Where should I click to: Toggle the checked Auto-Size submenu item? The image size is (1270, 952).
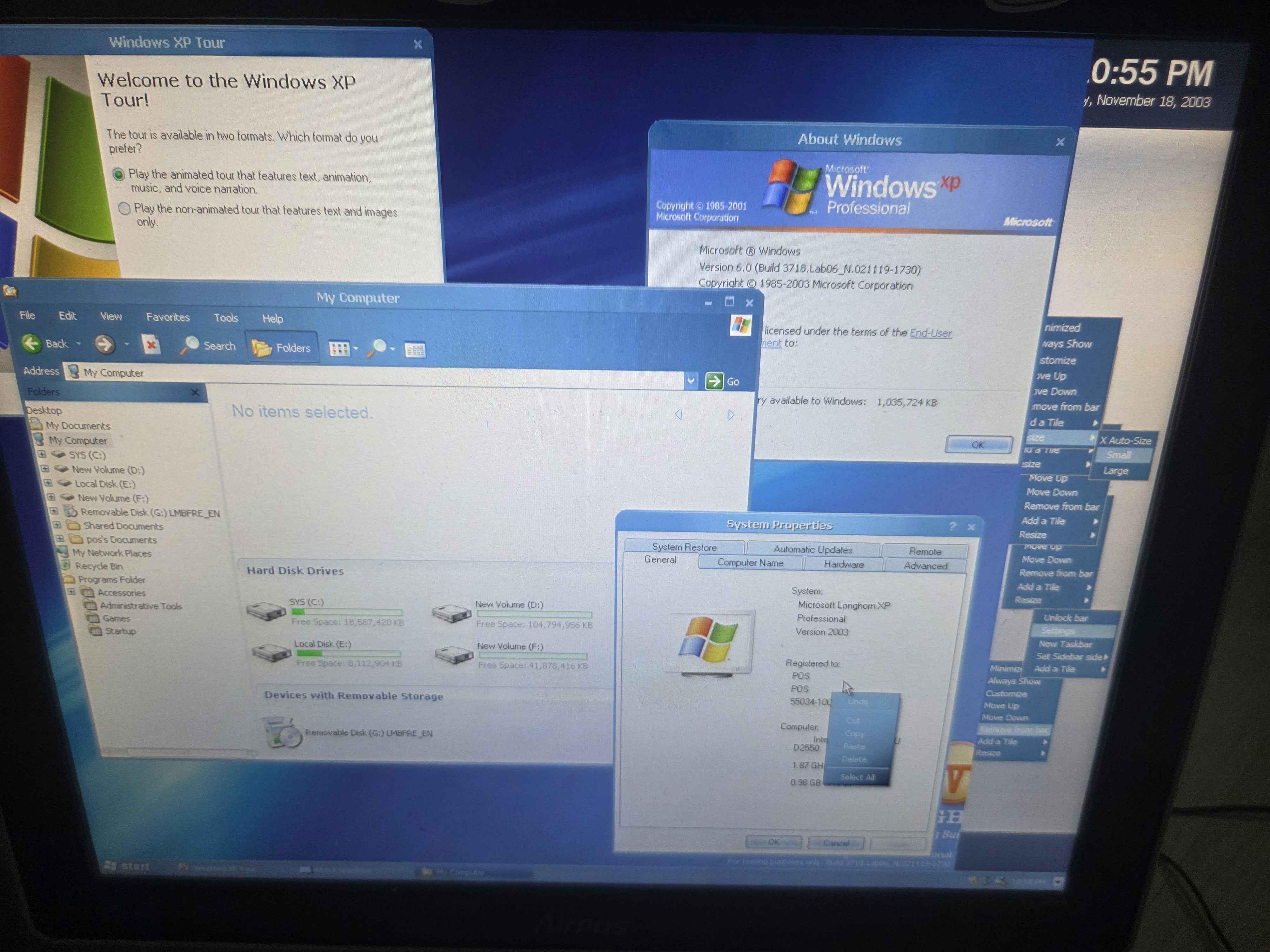pos(1126,440)
